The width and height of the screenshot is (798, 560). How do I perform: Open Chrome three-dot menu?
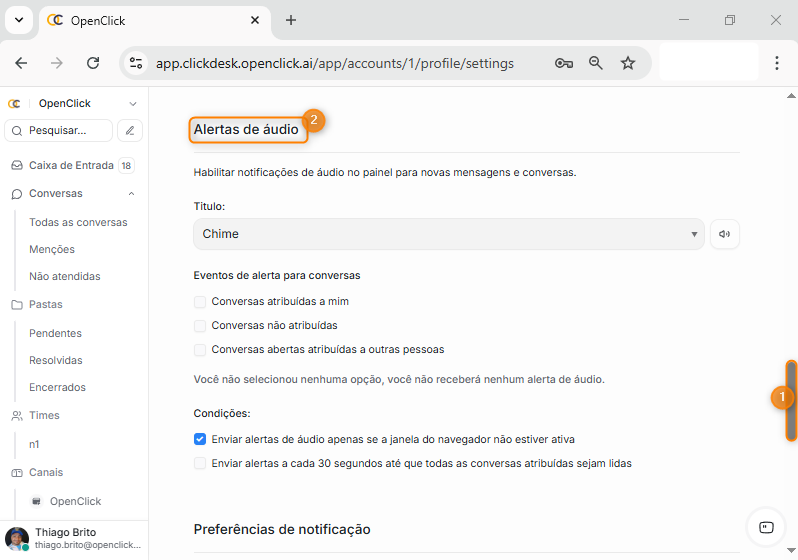click(x=777, y=63)
